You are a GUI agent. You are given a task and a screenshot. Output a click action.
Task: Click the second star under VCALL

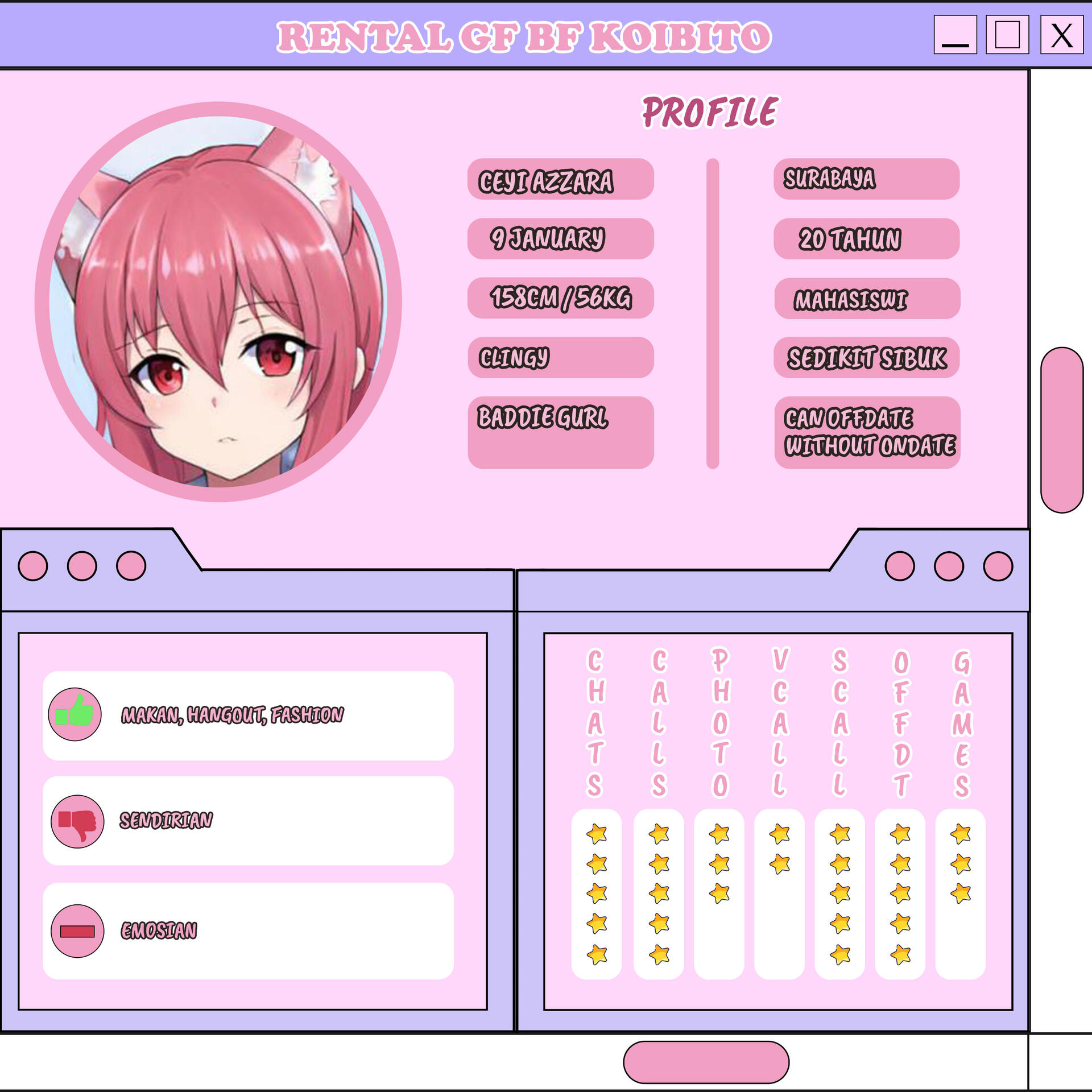pyautogui.click(x=779, y=864)
